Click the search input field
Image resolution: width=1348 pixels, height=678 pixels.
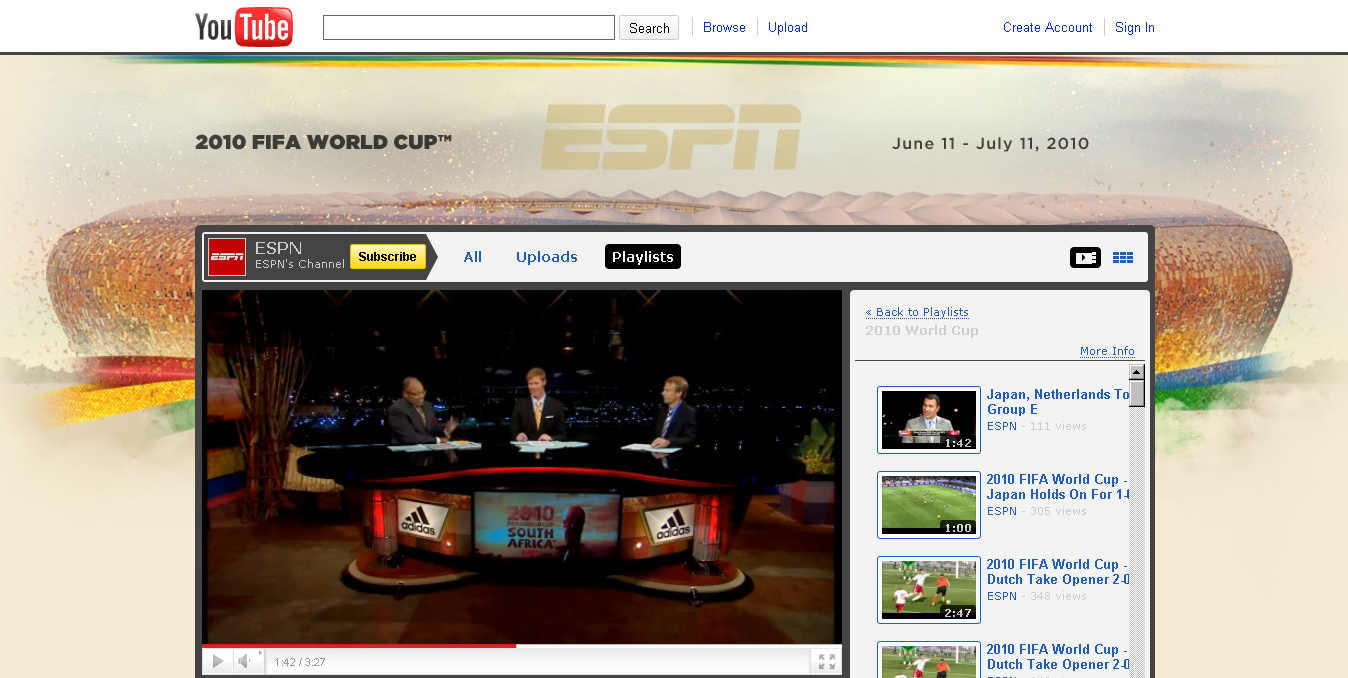tap(469, 28)
